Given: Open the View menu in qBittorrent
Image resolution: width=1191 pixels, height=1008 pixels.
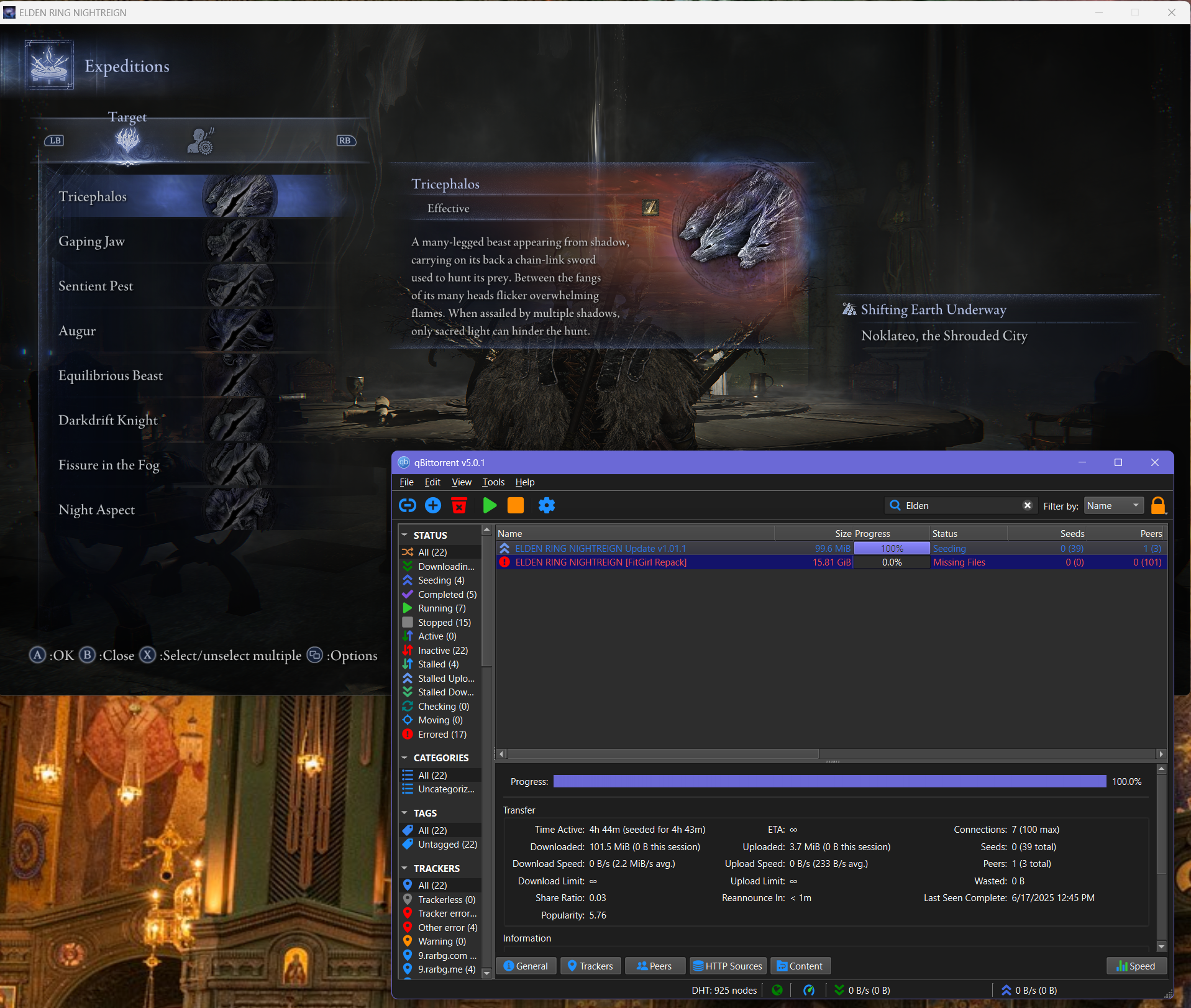Looking at the screenshot, I should pos(462,482).
